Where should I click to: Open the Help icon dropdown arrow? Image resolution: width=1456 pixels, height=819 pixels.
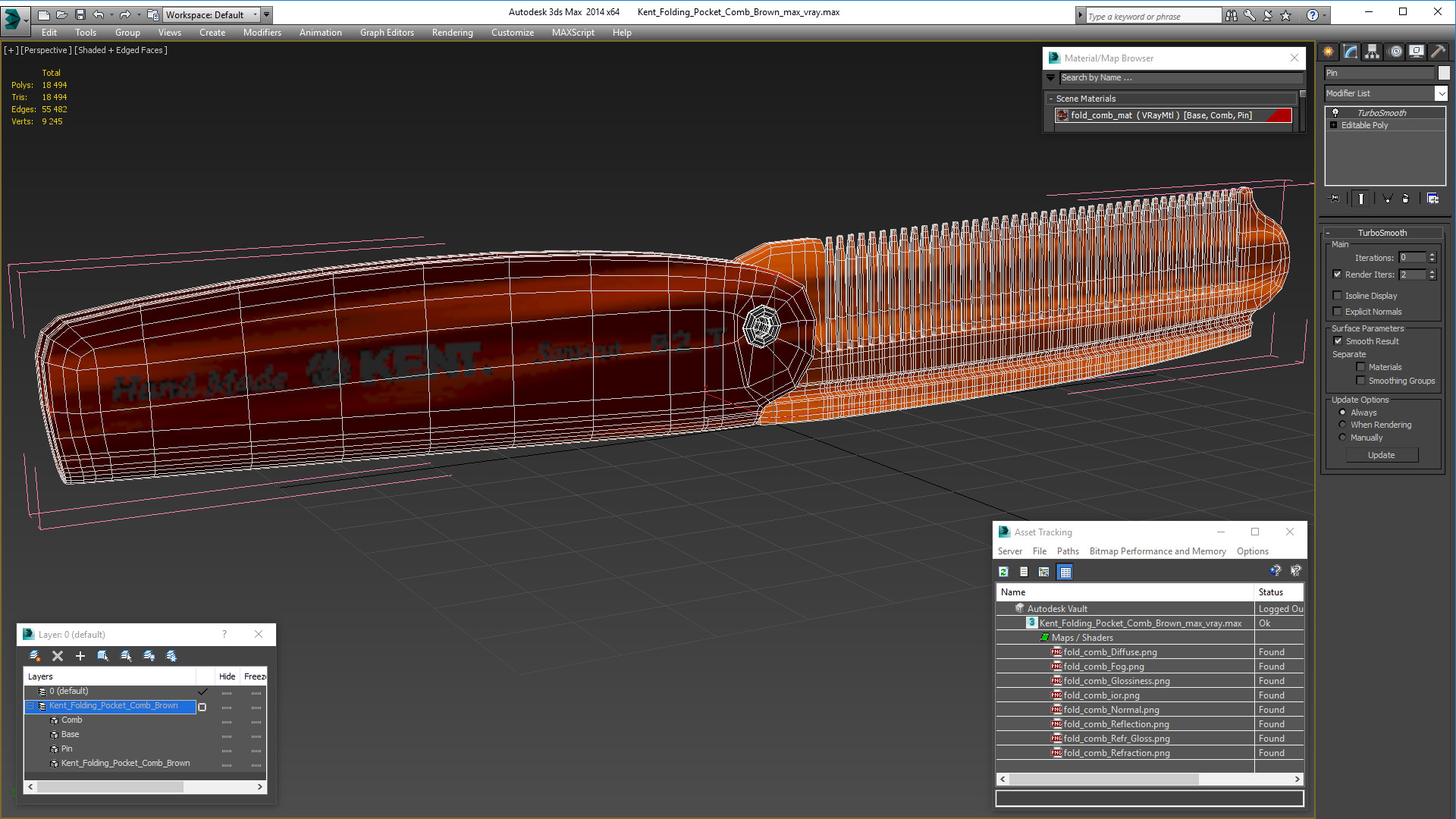pos(1325,15)
